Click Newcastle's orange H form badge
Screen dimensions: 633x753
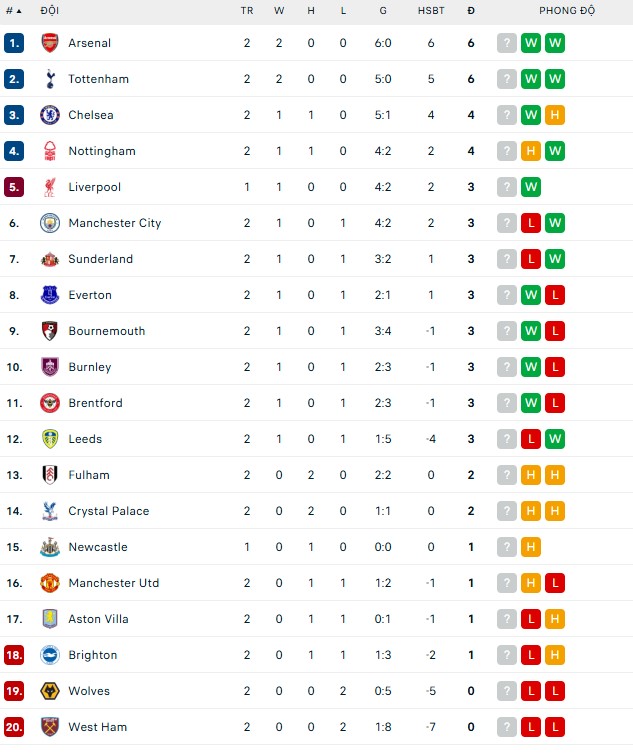point(531,547)
